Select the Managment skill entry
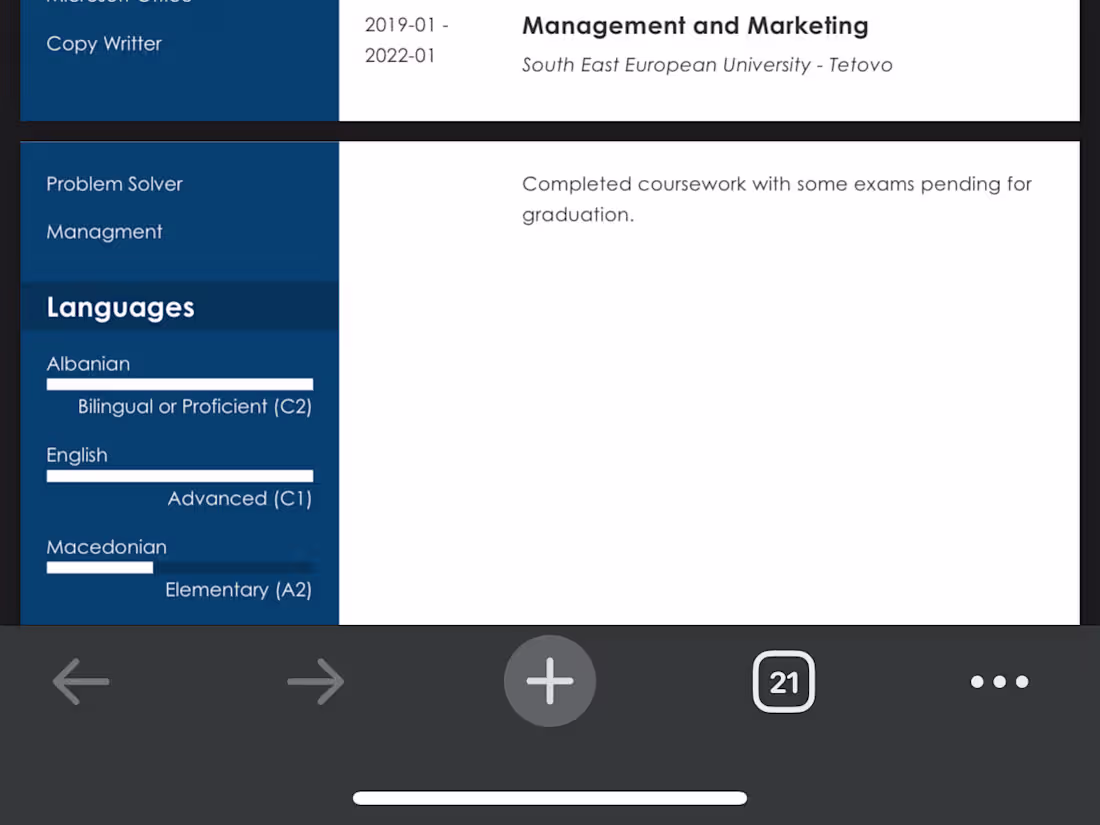1100x825 pixels. click(105, 232)
